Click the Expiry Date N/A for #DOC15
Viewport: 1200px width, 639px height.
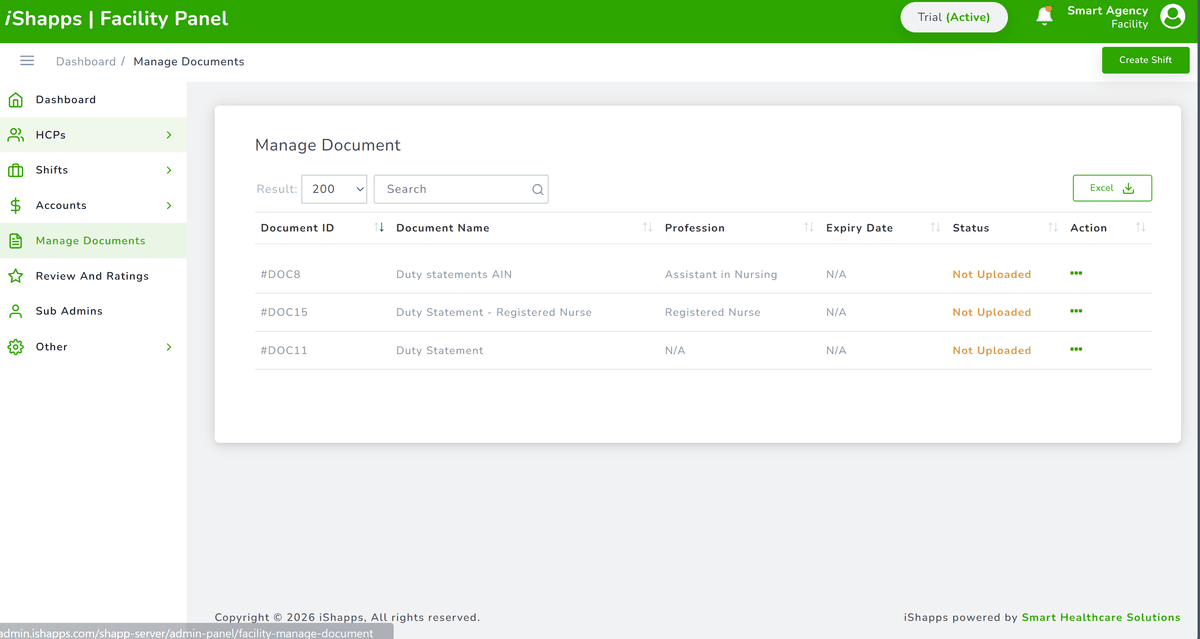pos(836,312)
